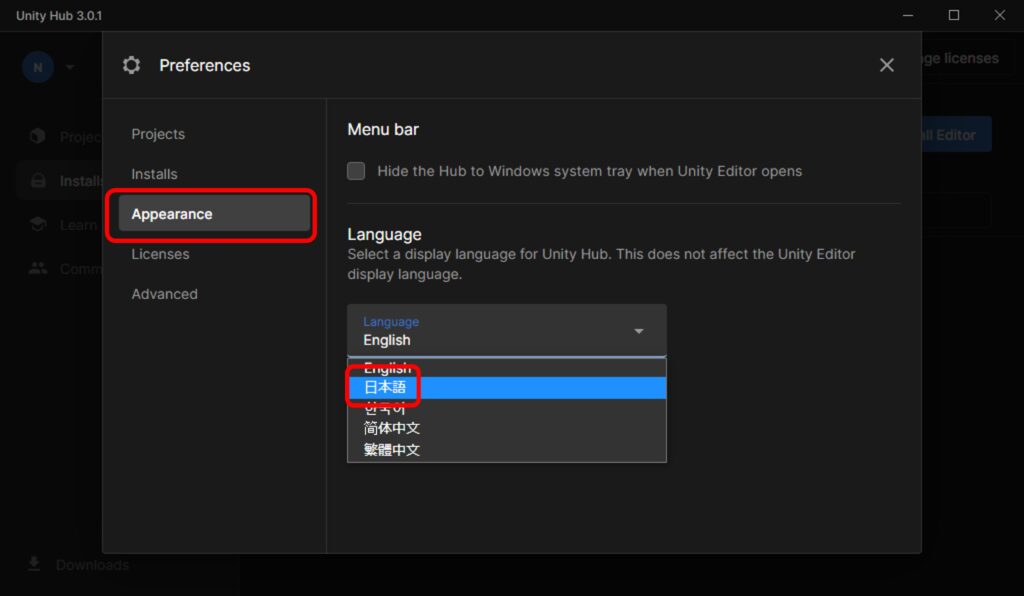1024x596 pixels.
Task: Open the Licenses preferences section
Action: point(160,254)
